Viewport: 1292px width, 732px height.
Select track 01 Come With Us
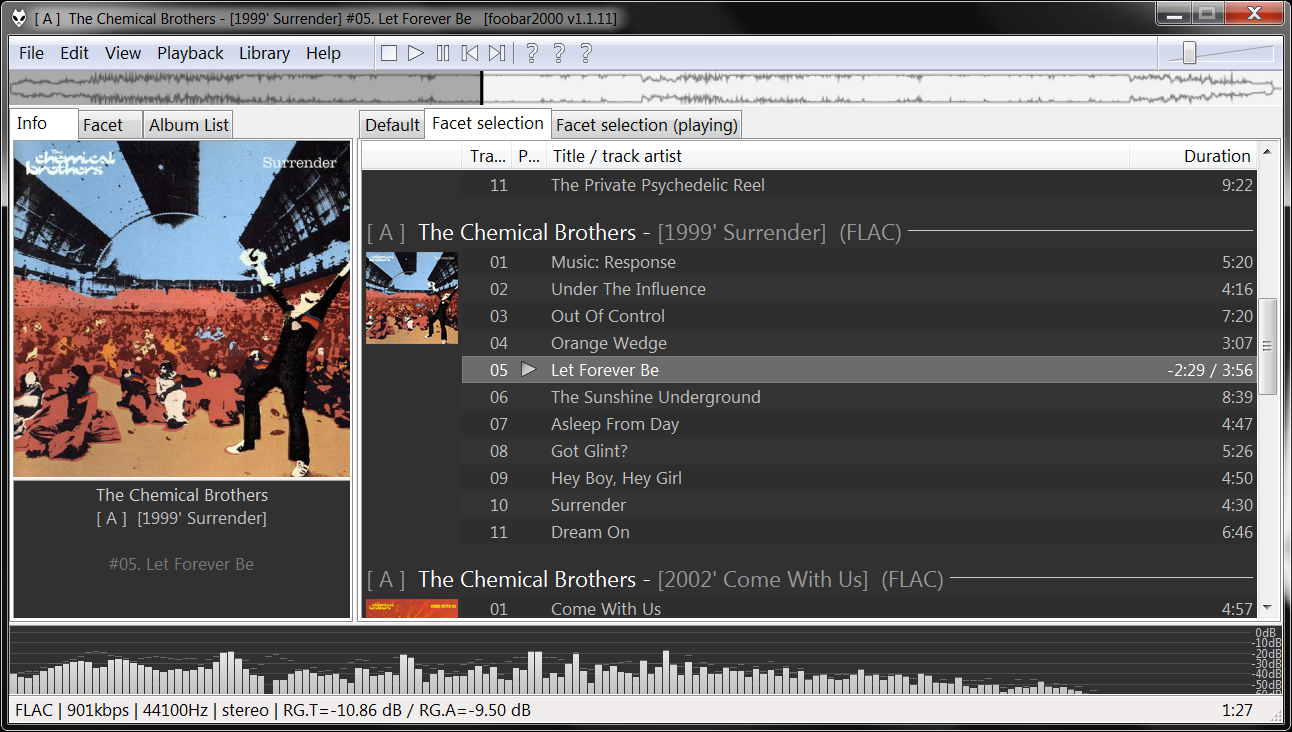pyautogui.click(x=859, y=608)
